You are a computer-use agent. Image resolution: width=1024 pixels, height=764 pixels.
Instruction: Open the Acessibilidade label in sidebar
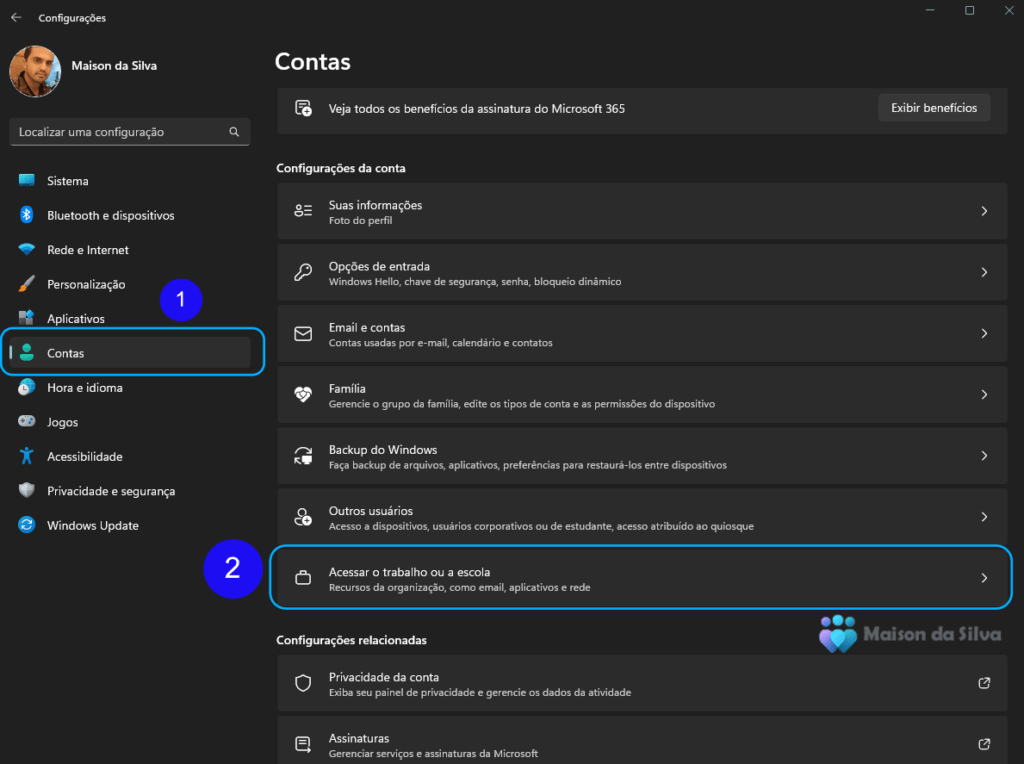pyautogui.click(x=85, y=456)
